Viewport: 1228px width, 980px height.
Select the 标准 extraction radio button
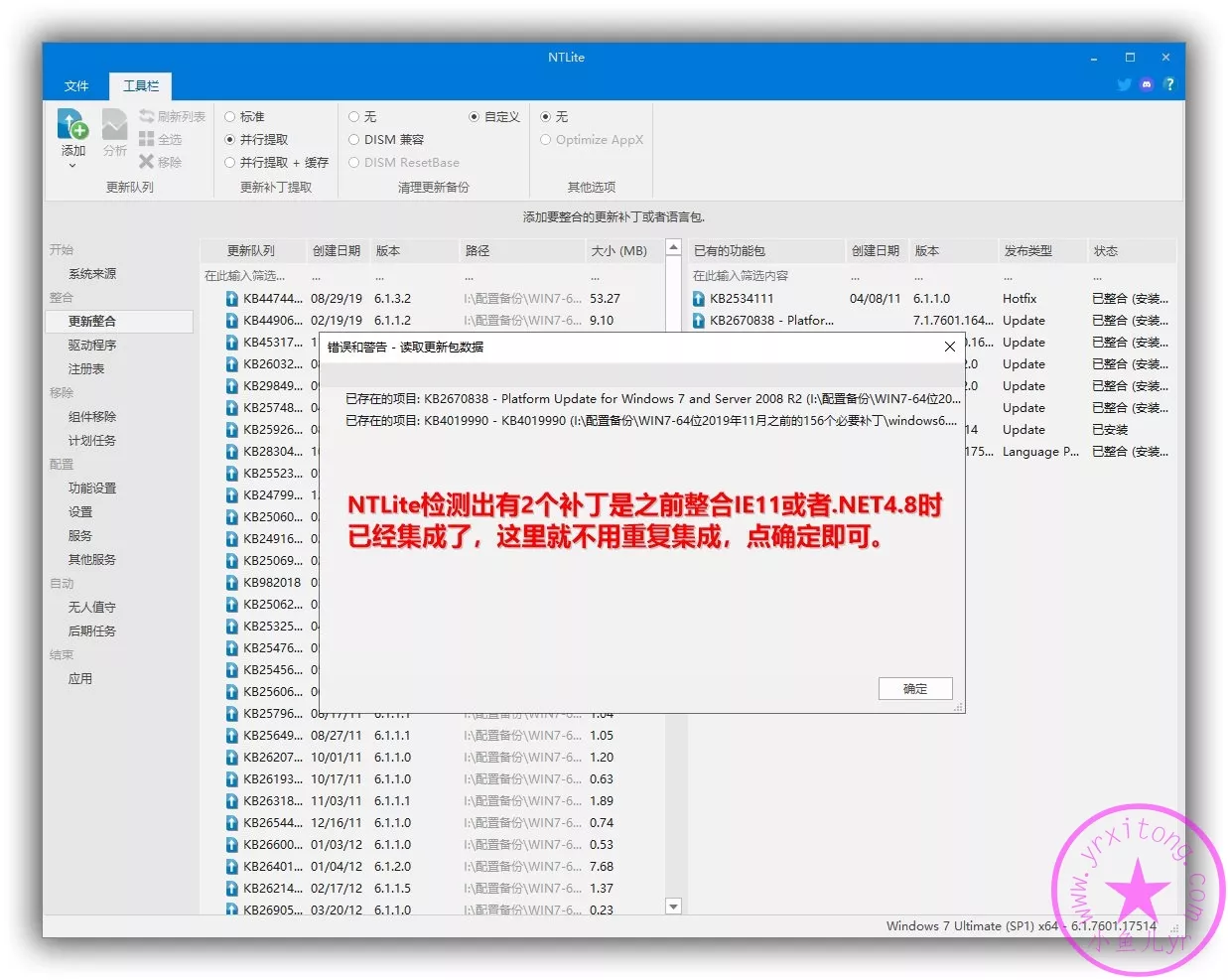[230, 116]
